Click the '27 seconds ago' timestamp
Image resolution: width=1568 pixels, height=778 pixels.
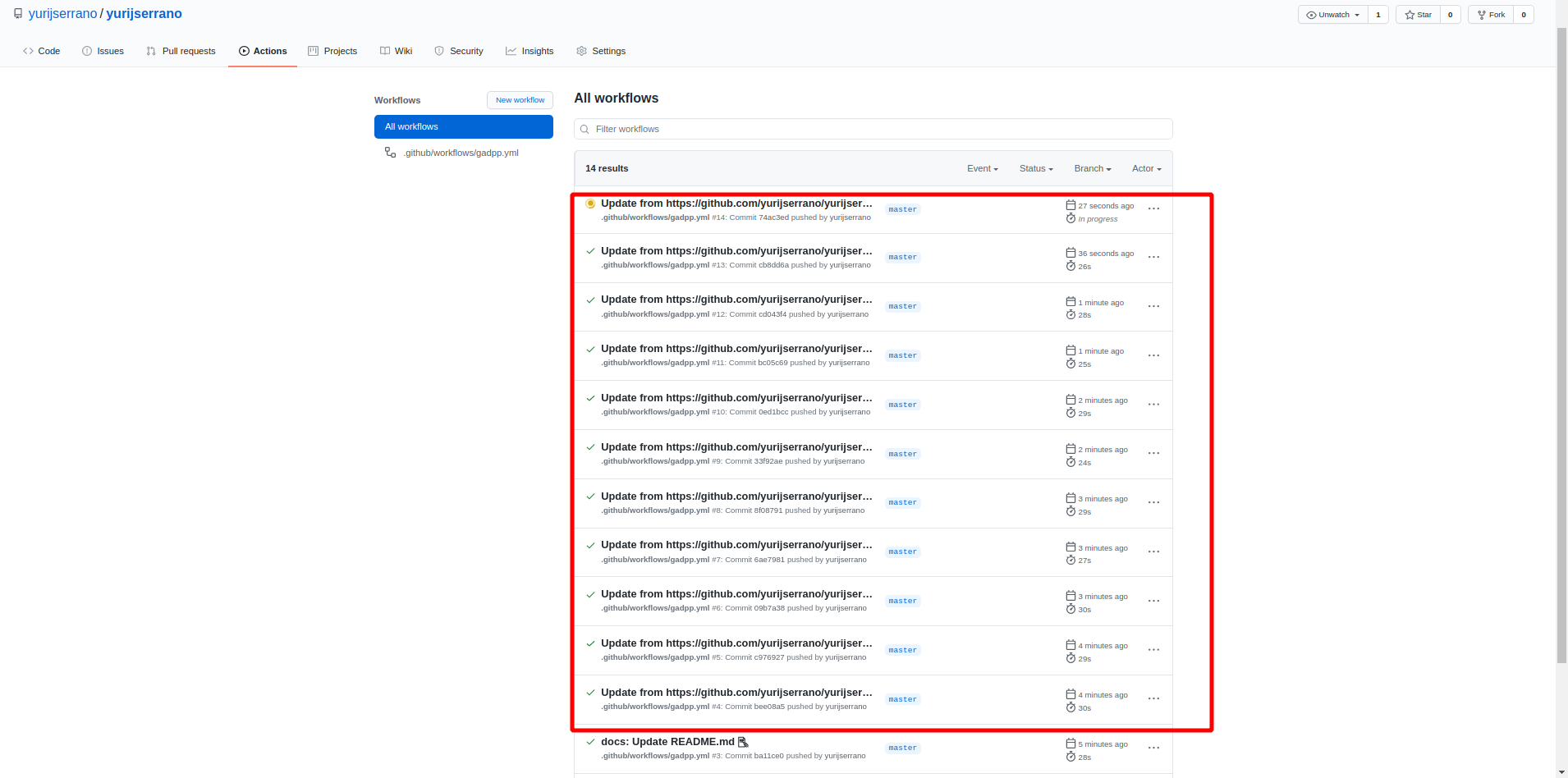(x=1106, y=206)
